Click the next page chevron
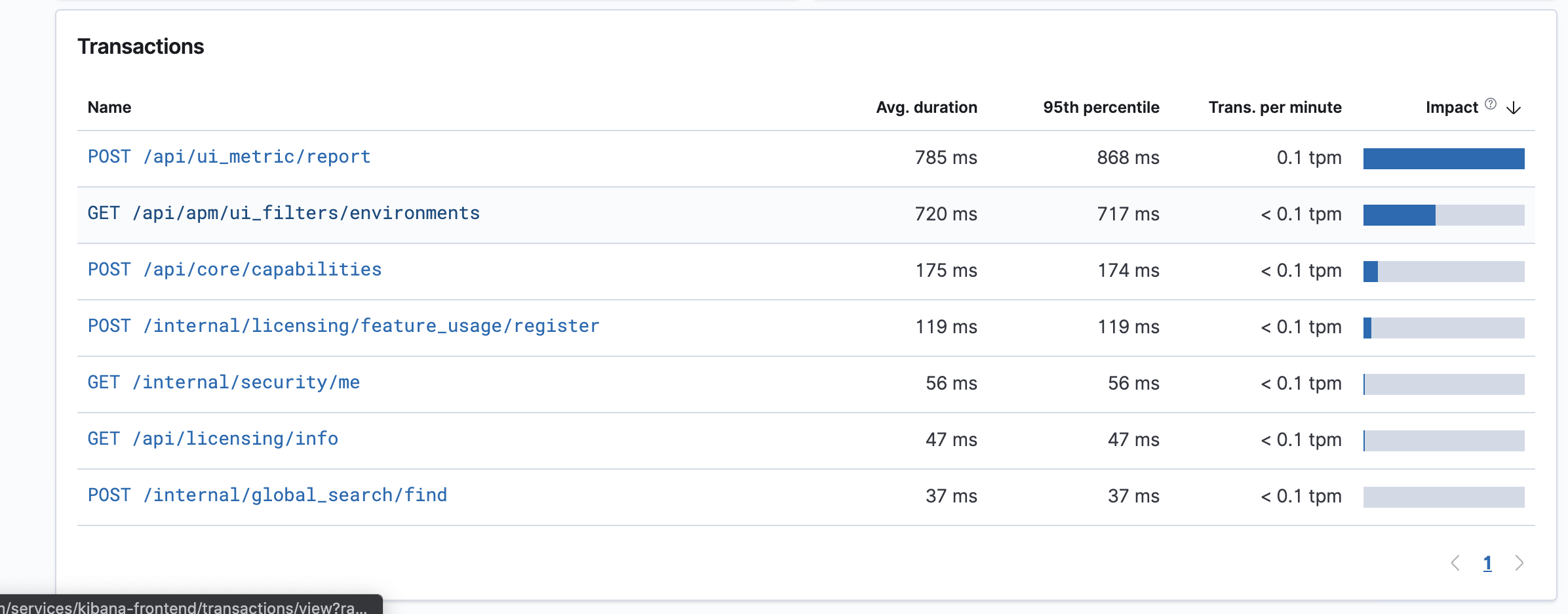Screen dimensions: 1568x614 pos(1519,563)
